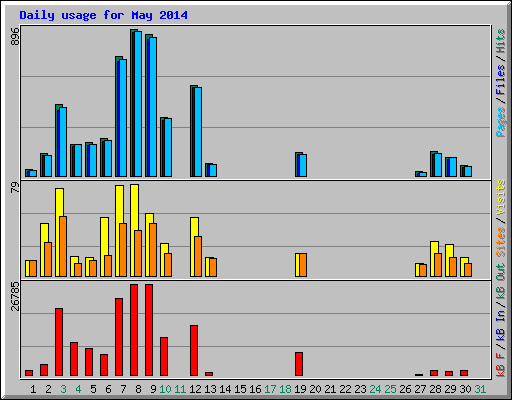Click the "Daily usage for May 2014" title
The image size is (512, 400).
click(x=103, y=15)
